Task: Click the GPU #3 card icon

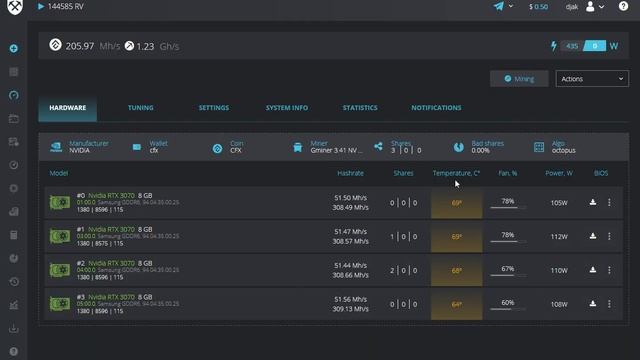Action: coord(60,304)
